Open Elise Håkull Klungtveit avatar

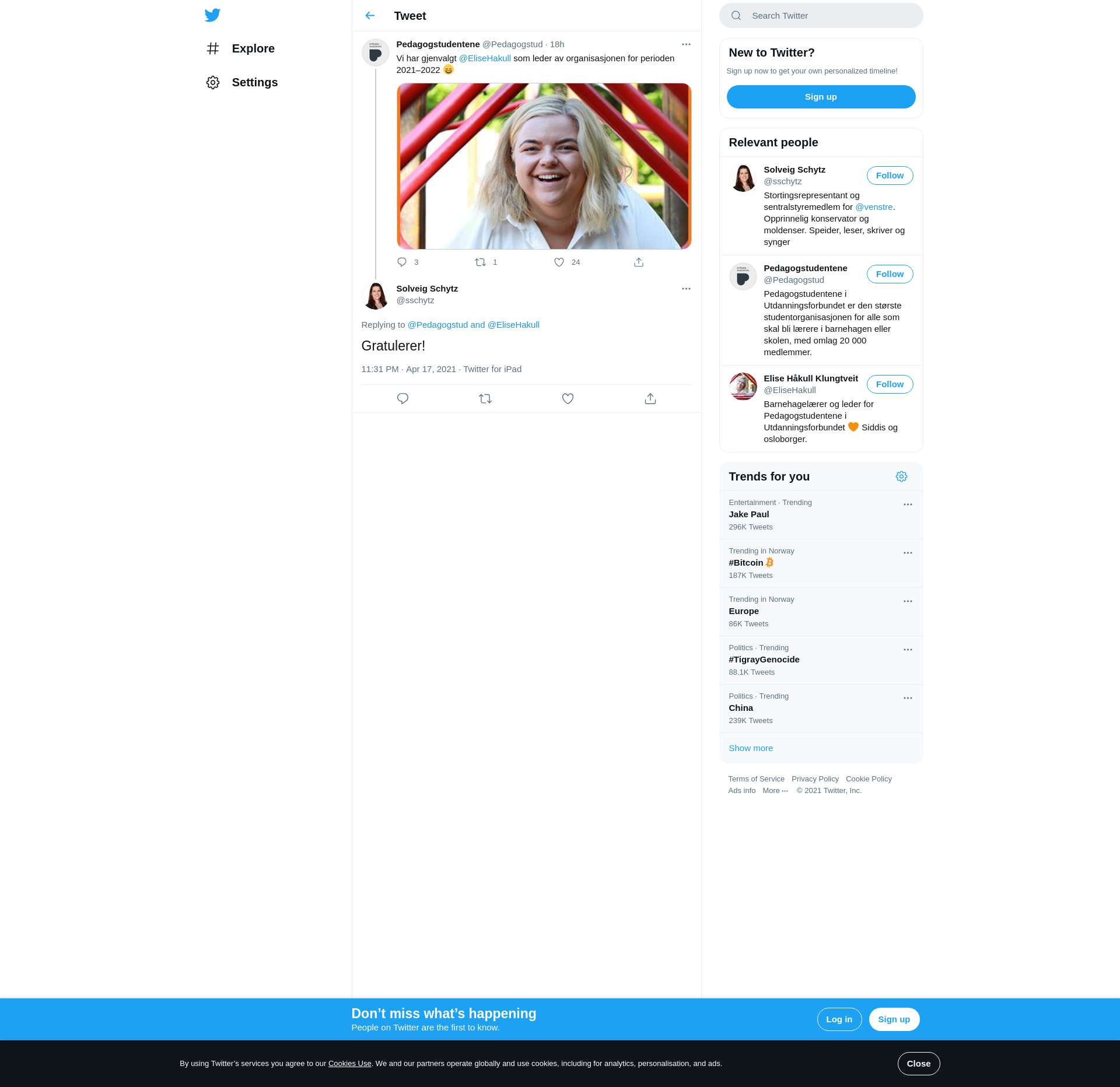click(743, 387)
